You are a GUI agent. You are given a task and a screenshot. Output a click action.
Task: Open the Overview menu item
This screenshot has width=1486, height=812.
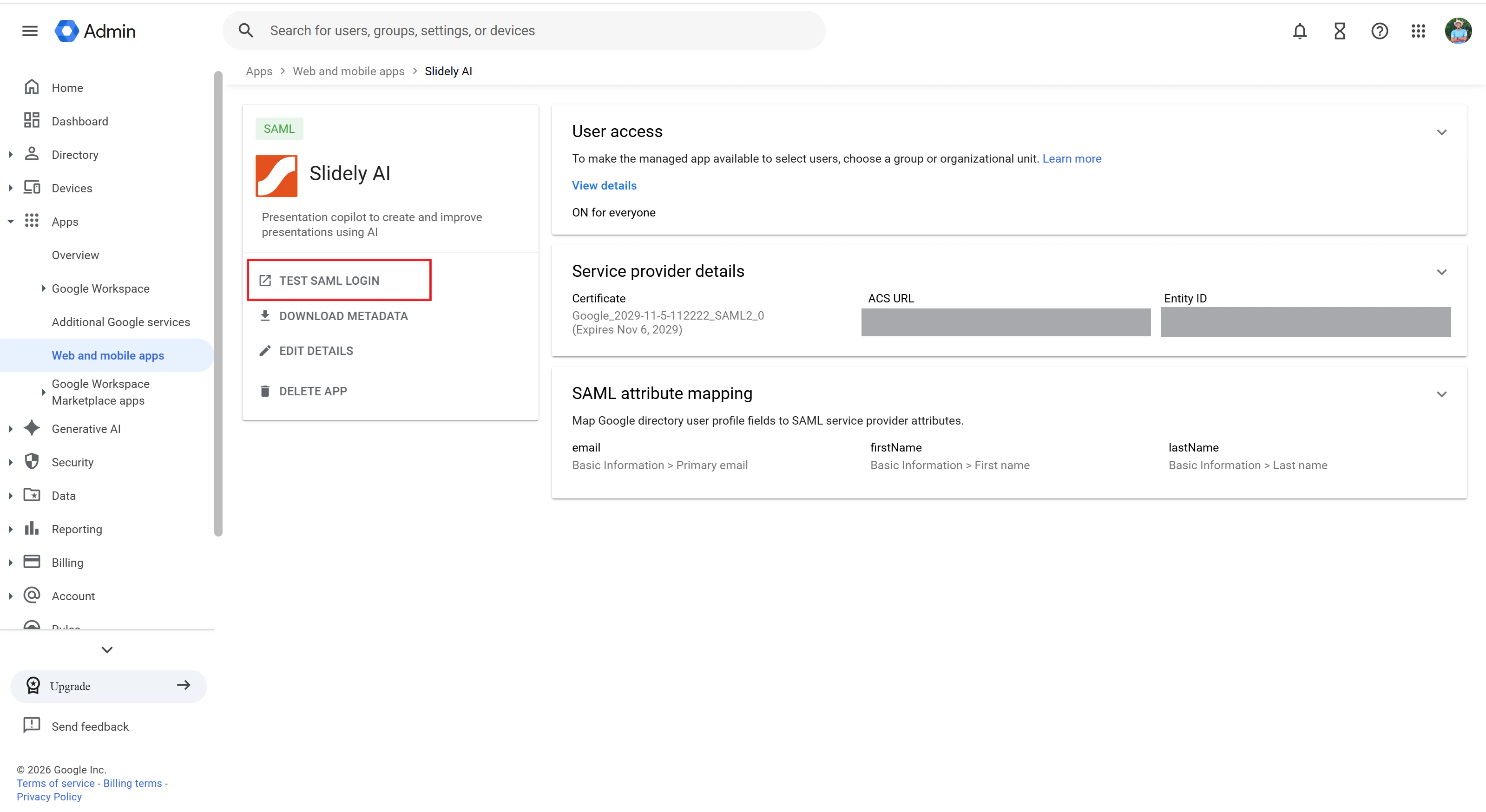click(75, 255)
